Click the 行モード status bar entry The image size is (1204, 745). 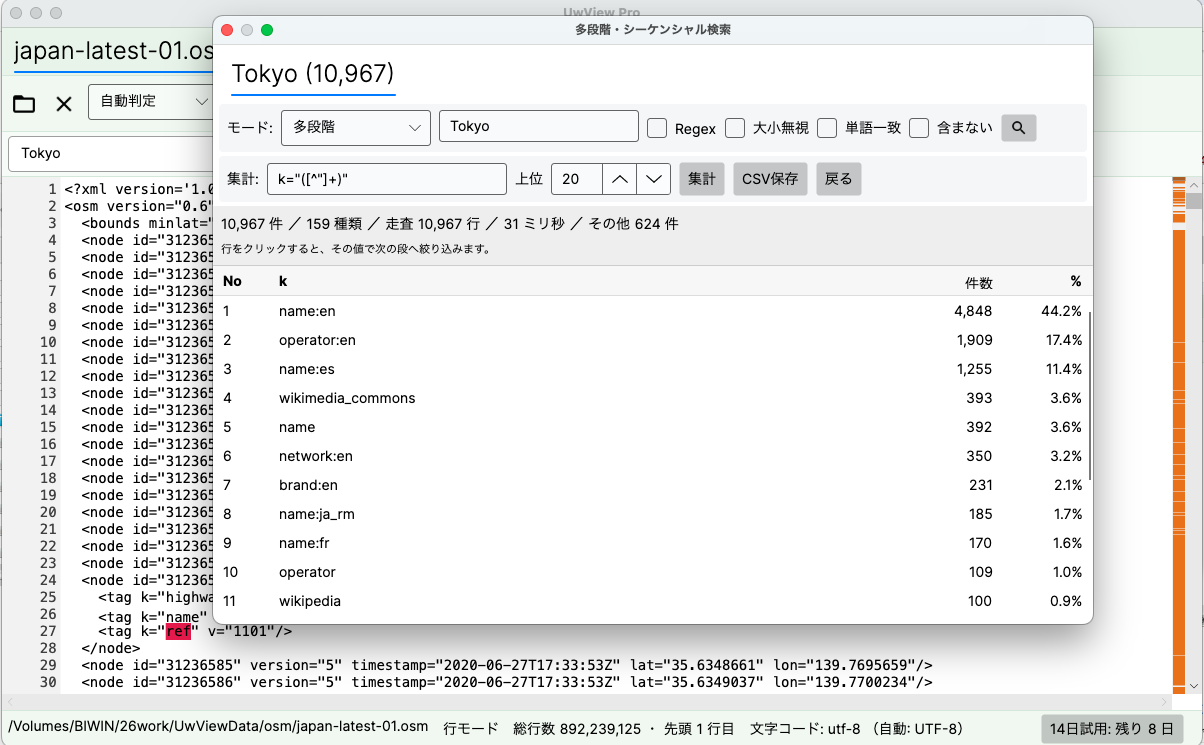(470, 728)
